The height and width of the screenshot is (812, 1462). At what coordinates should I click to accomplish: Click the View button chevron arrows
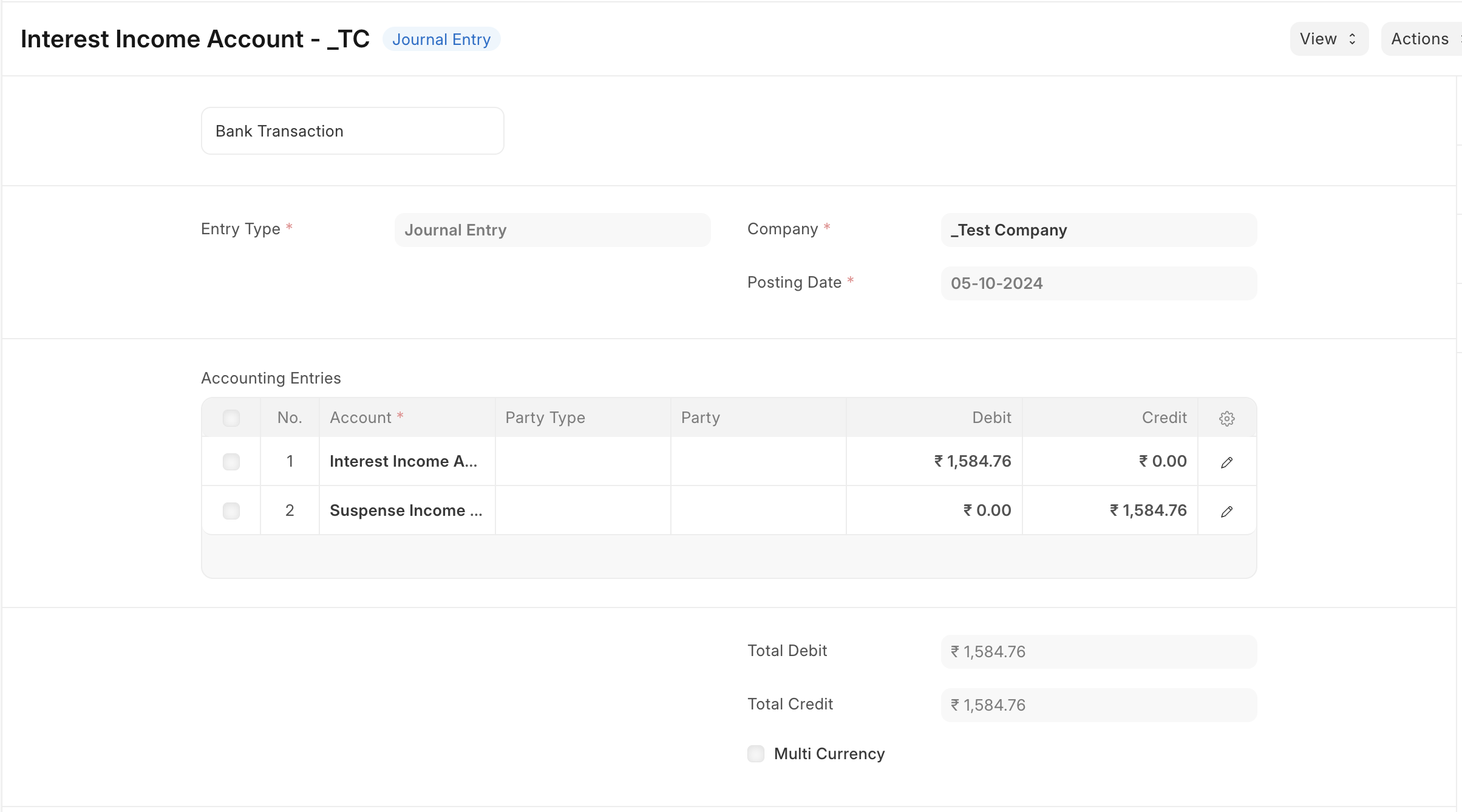pos(1352,39)
